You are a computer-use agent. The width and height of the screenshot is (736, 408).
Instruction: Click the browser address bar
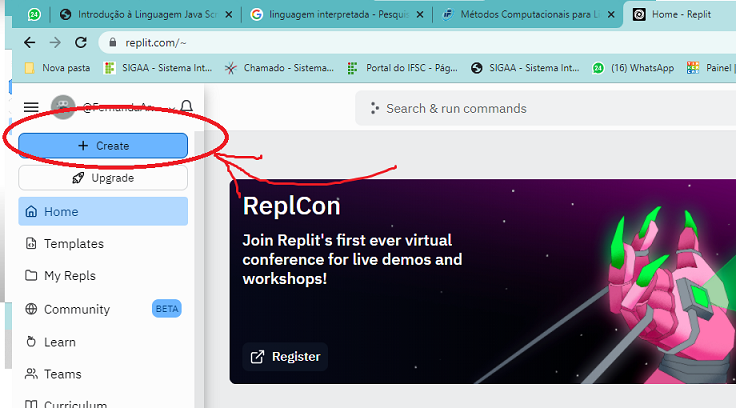click(400, 43)
